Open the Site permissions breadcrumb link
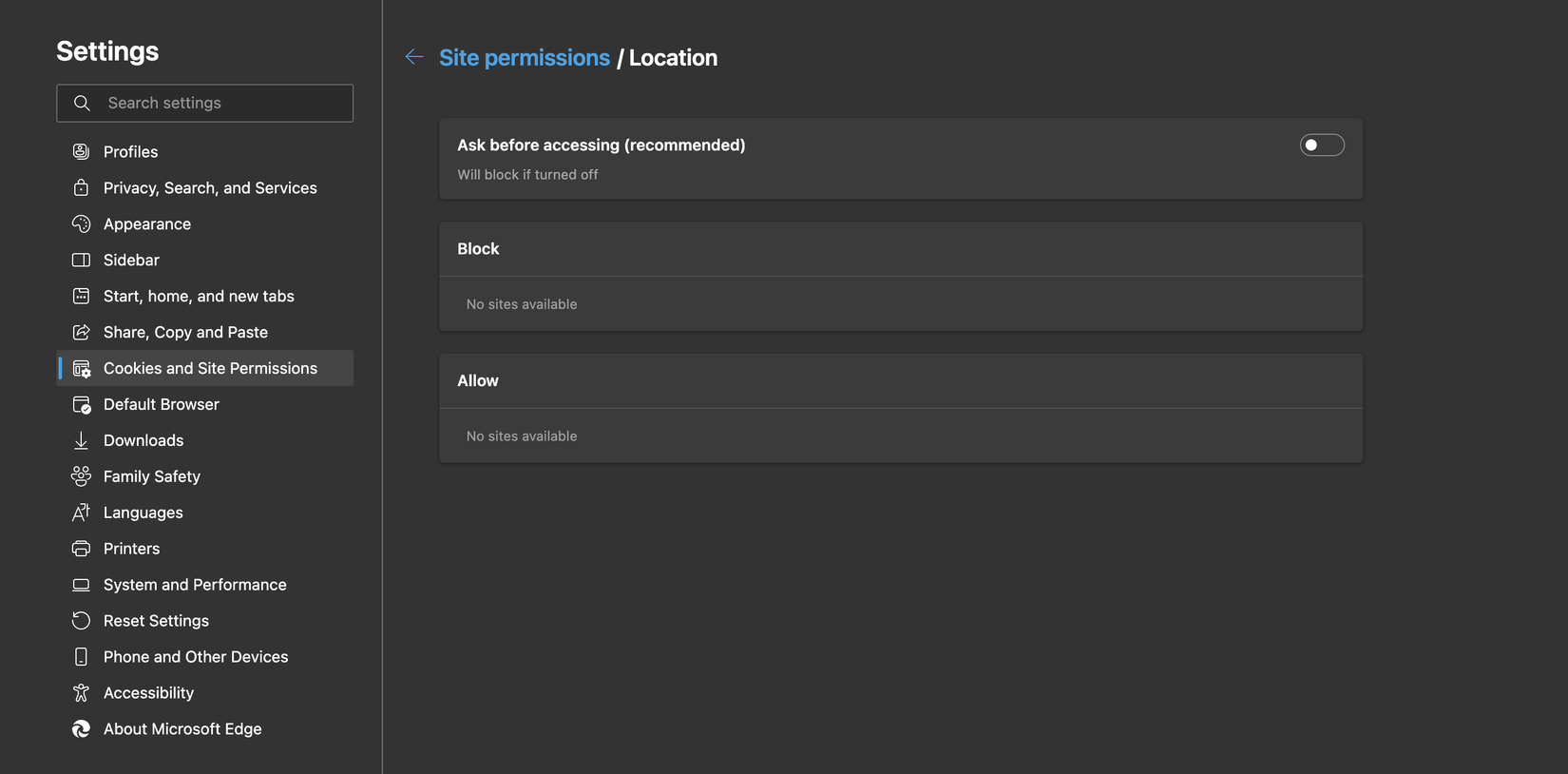Screen dimensions: 1568x774 tap(524, 58)
